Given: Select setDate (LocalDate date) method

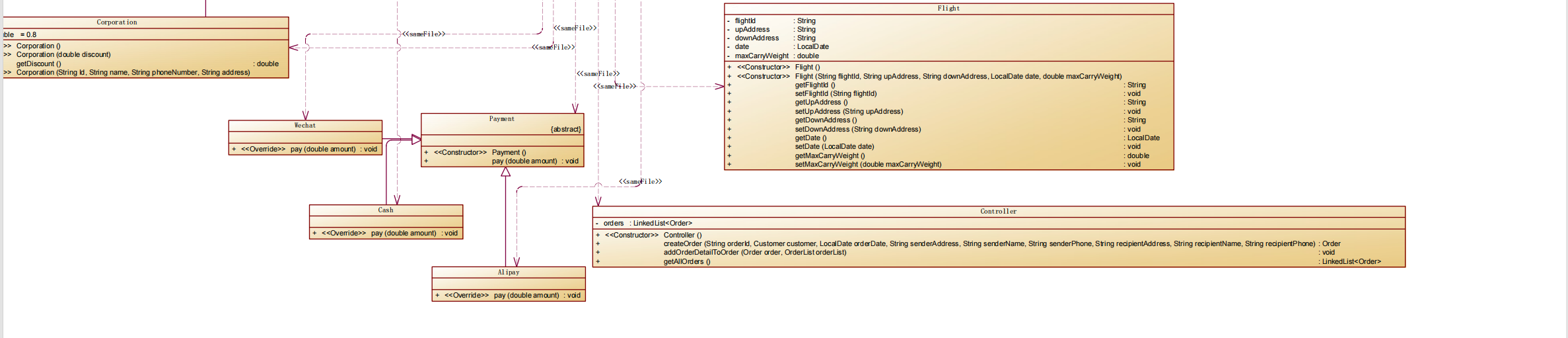Looking at the screenshot, I should (x=834, y=147).
